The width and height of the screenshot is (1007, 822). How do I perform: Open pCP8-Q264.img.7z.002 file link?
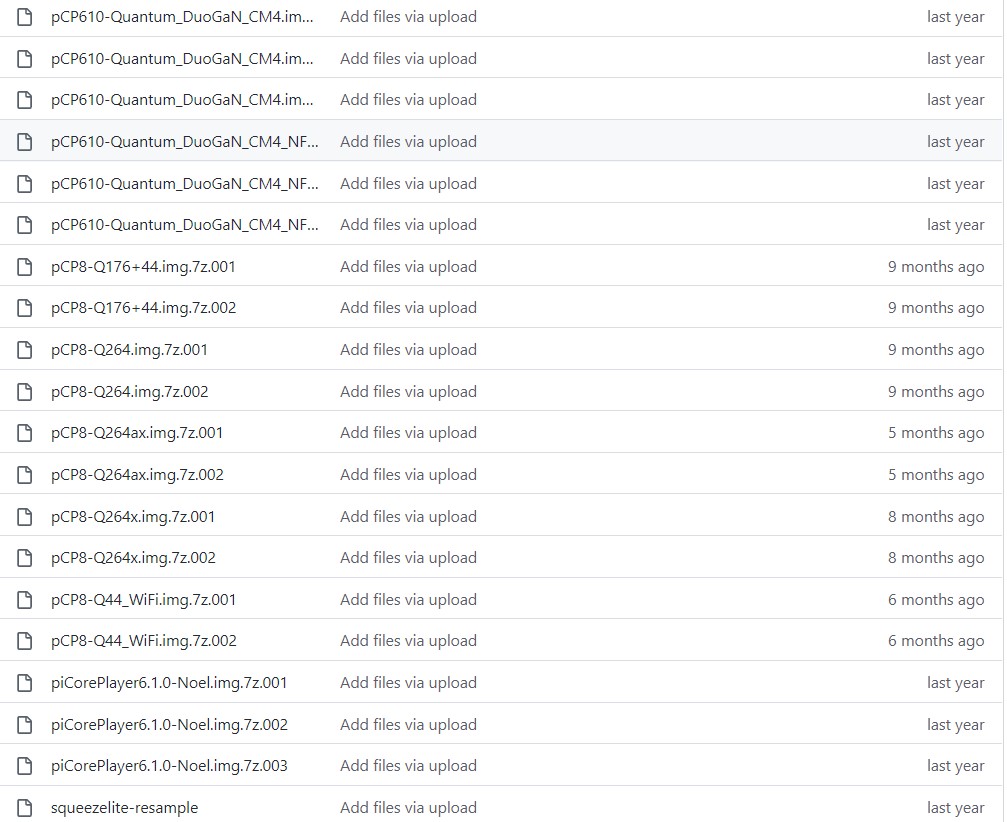[x=130, y=392]
